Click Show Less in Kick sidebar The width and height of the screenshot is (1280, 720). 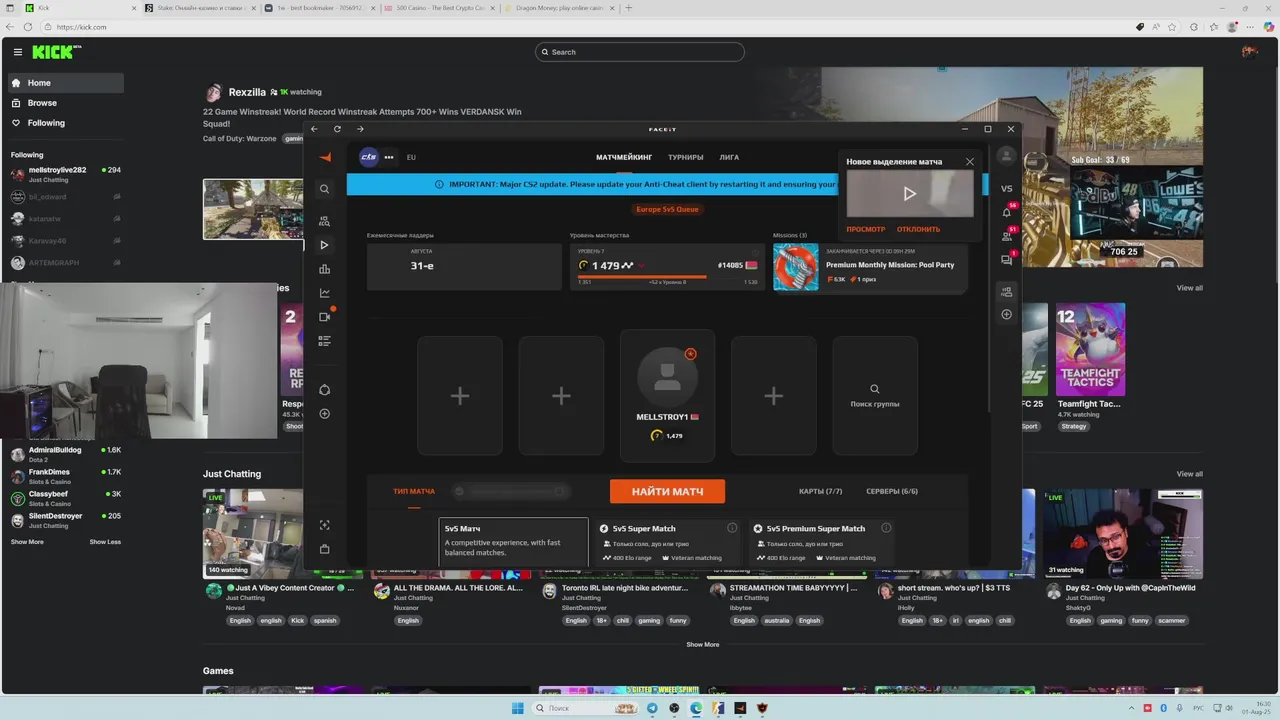pyautogui.click(x=105, y=542)
